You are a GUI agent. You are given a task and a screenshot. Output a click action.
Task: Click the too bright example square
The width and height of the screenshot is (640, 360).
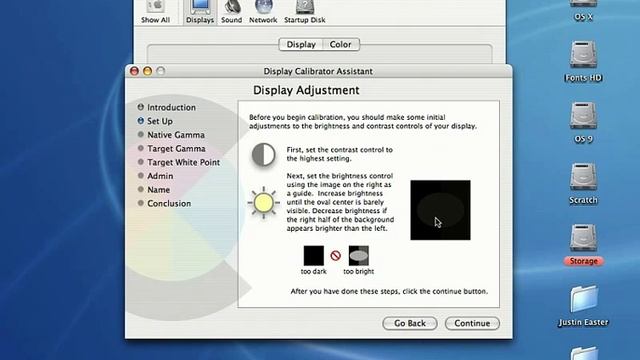tap(358, 256)
